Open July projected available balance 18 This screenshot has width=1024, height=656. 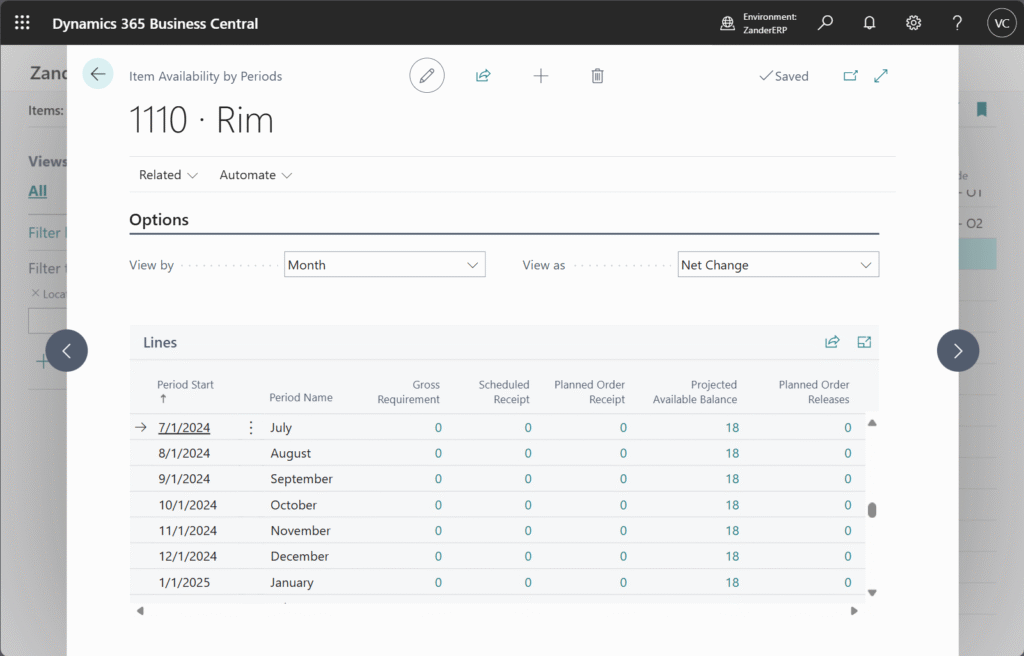pyautogui.click(x=732, y=427)
